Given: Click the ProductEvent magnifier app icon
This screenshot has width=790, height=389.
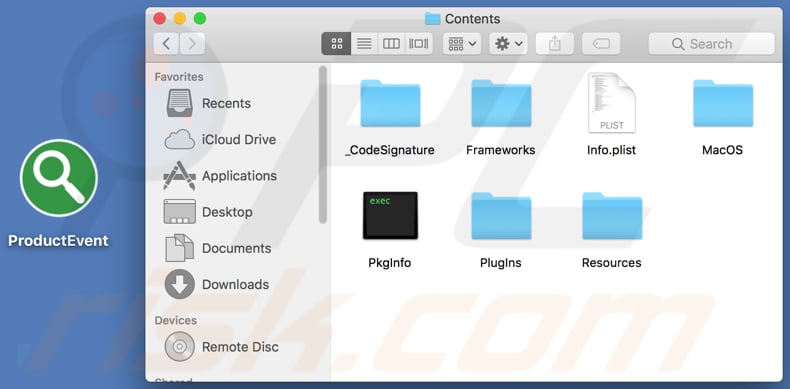Looking at the screenshot, I should 58,178.
